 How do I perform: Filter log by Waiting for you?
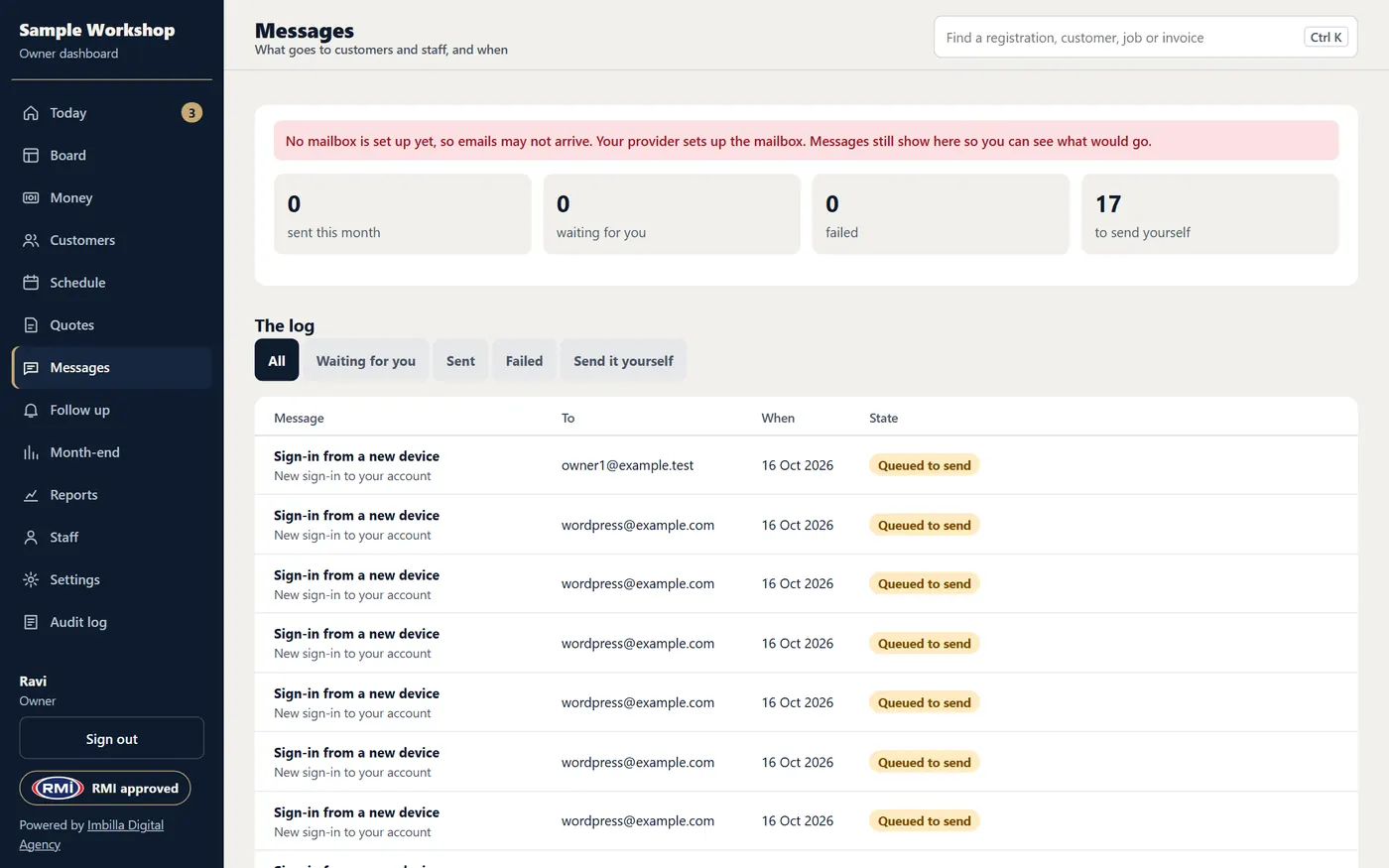(366, 361)
